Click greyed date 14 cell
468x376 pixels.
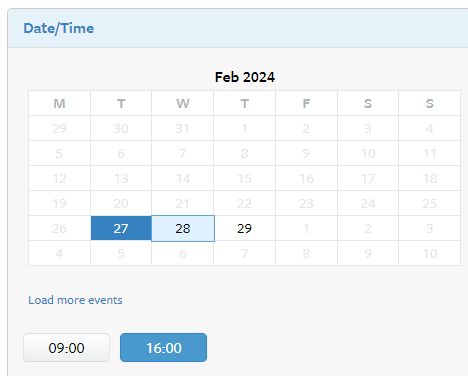(183, 178)
